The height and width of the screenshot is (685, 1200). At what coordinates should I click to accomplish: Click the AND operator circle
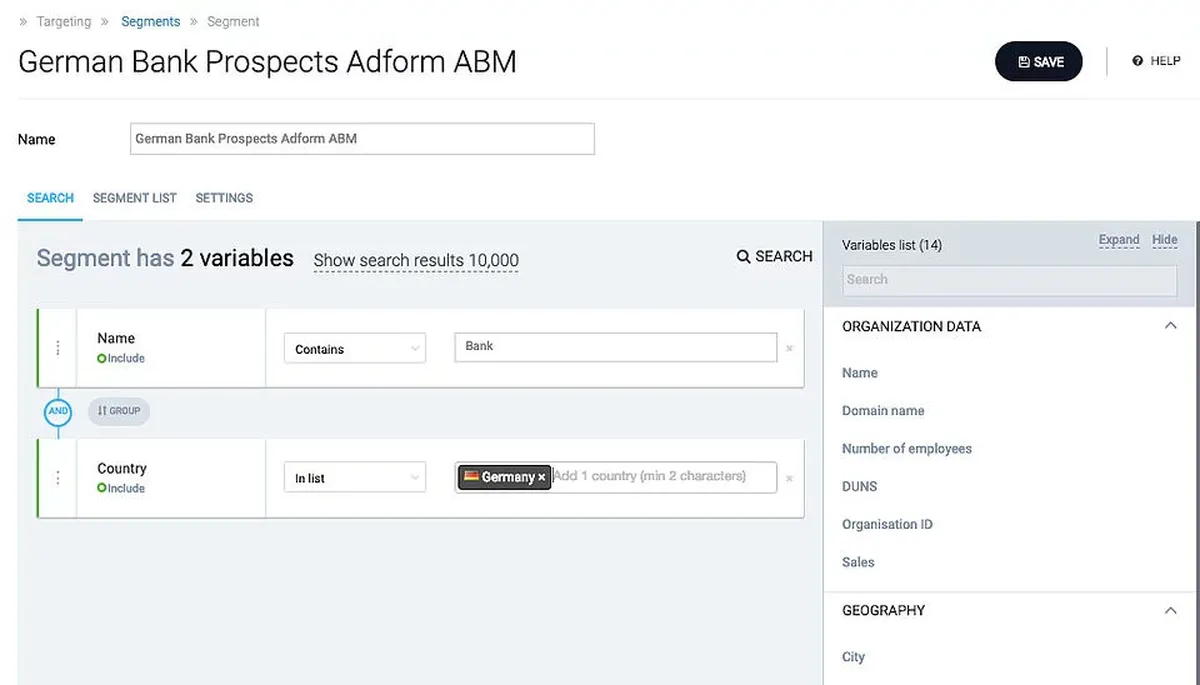[58, 411]
